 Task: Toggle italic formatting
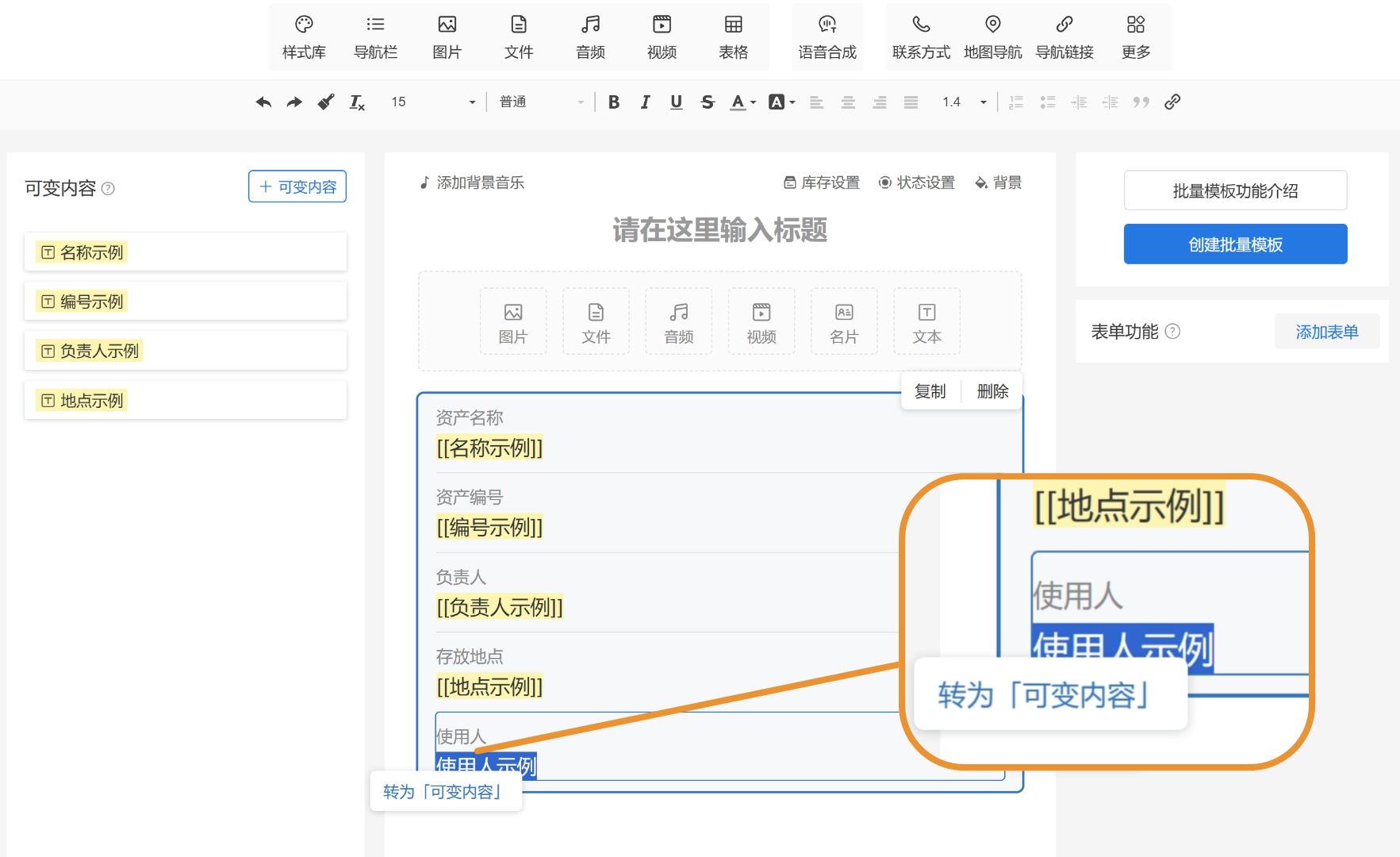click(x=645, y=102)
